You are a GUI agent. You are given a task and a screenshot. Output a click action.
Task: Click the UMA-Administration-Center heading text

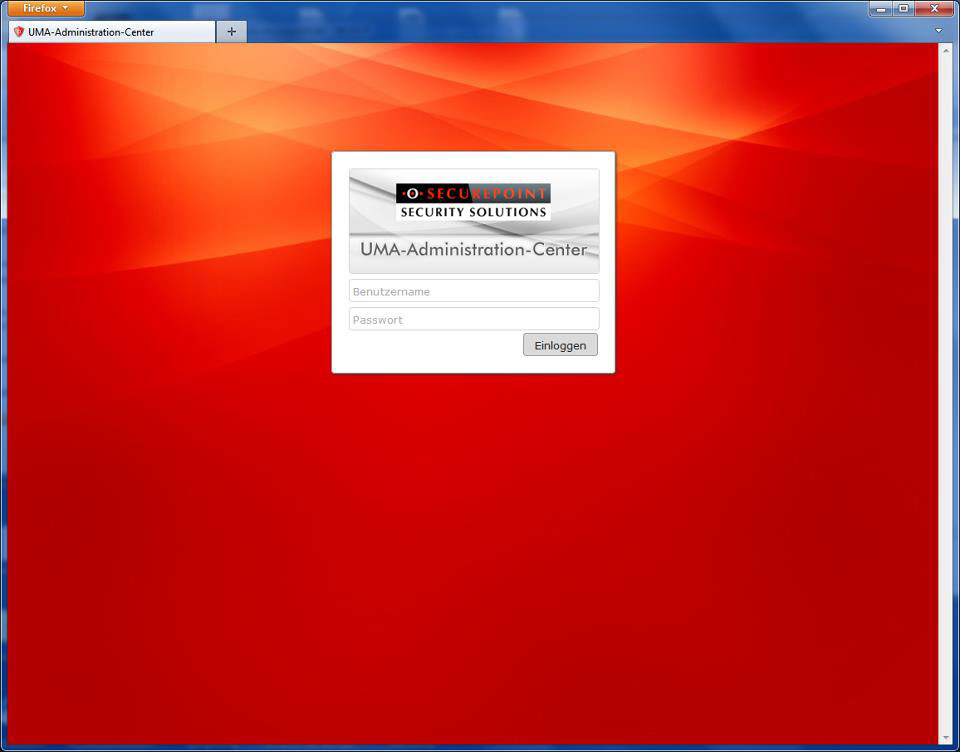pyautogui.click(x=473, y=249)
